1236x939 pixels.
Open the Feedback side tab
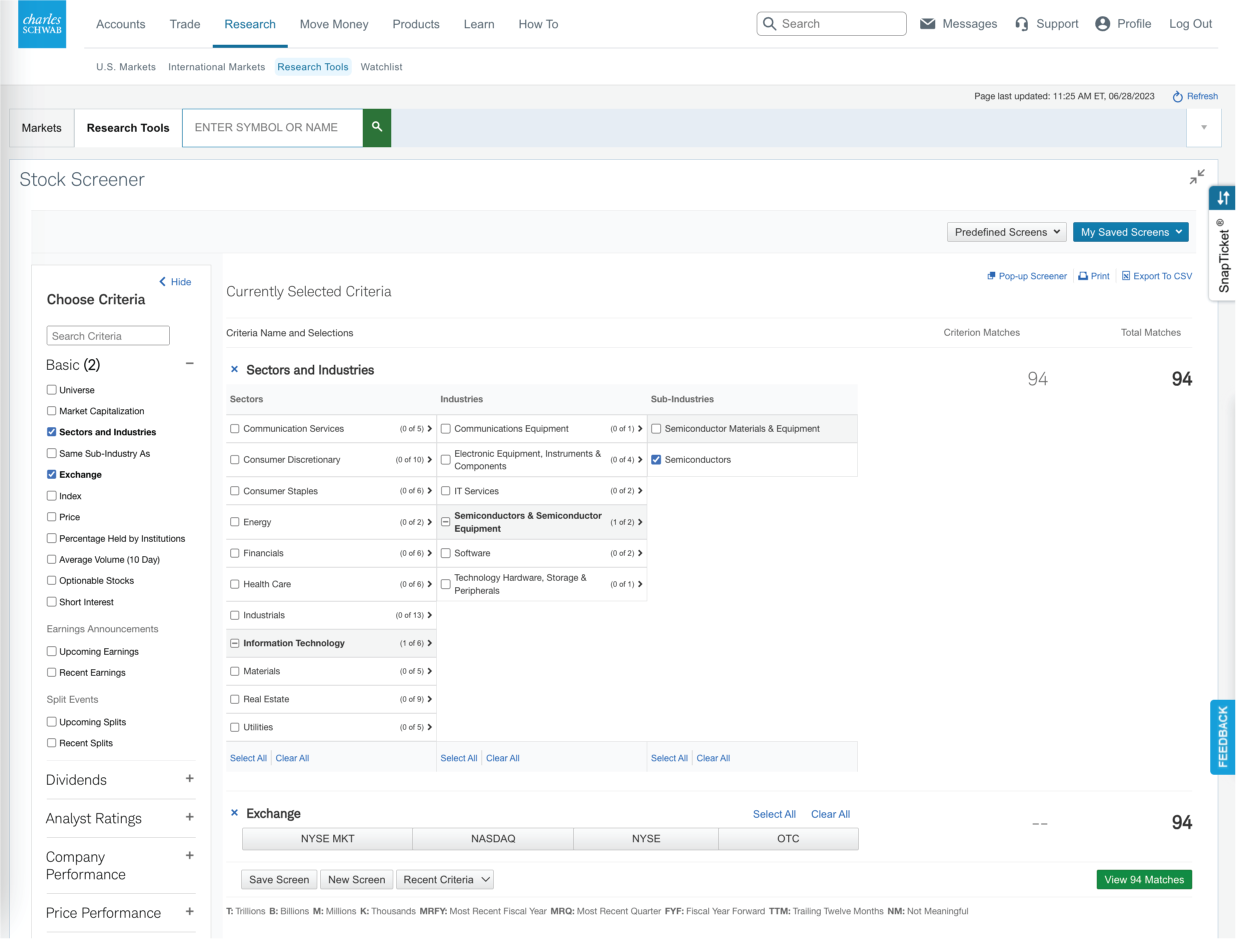pos(1222,737)
